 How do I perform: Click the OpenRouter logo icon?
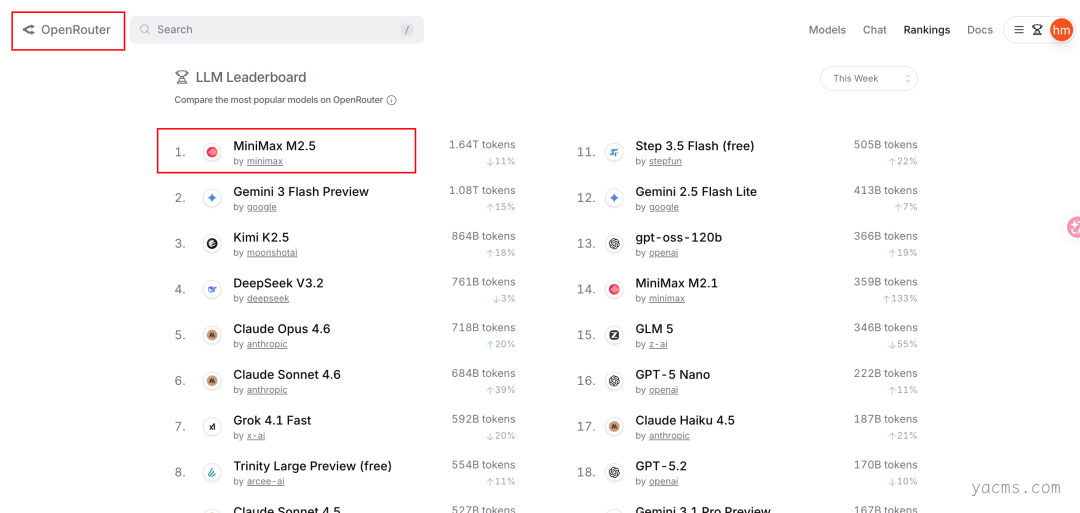pos(29,30)
